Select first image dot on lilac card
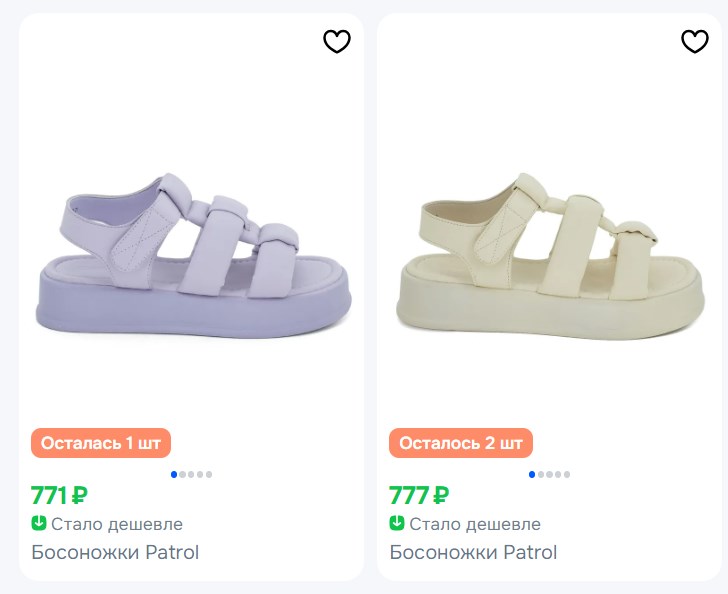The width and height of the screenshot is (728, 594). point(174,474)
